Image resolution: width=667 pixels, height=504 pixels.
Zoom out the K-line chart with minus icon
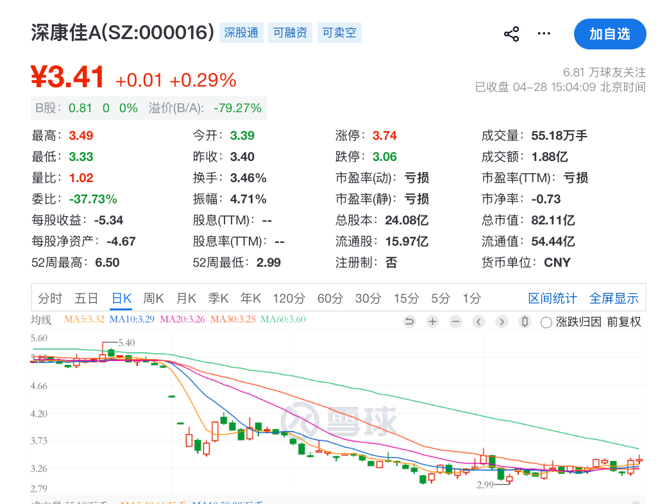tap(455, 322)
